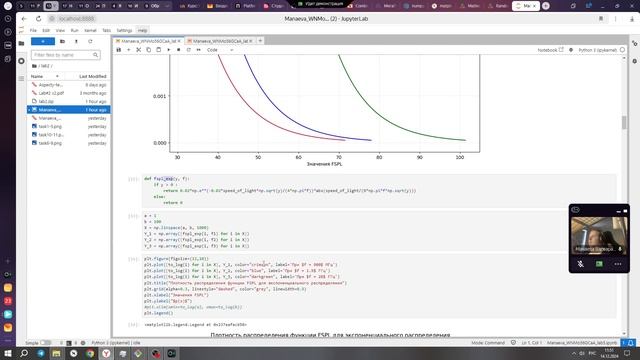Open a new browser tab with plus button

[546, 6]
